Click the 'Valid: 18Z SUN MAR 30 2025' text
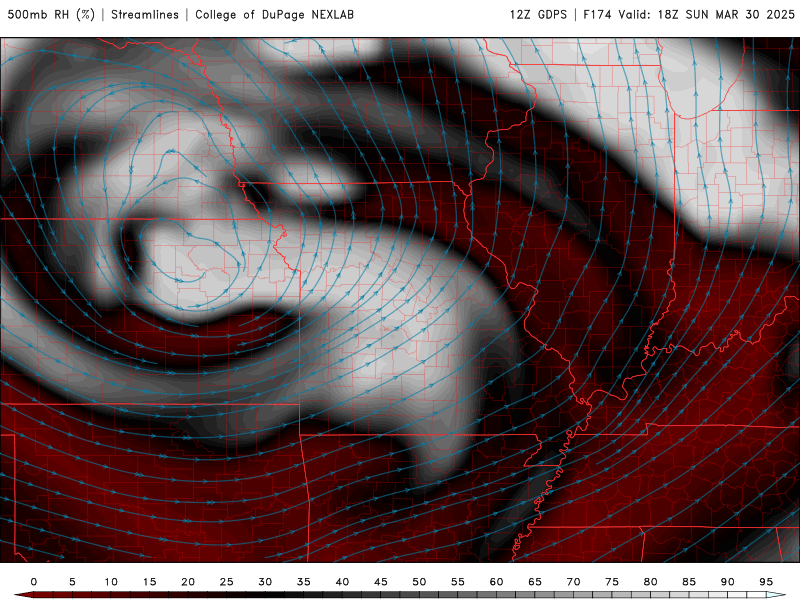This screenshot has width=800, height=600. coord(707,14)
